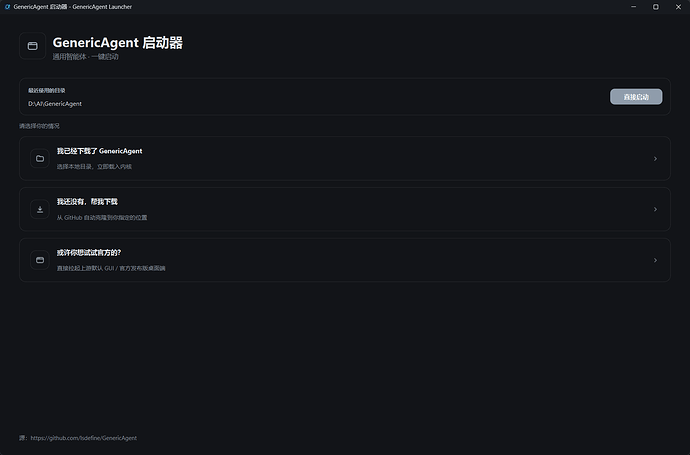Viewport: 690px width, 455px height.
Task: Click the folder icon for already-downloaded GenericAgent
Action: coord(40,158)
